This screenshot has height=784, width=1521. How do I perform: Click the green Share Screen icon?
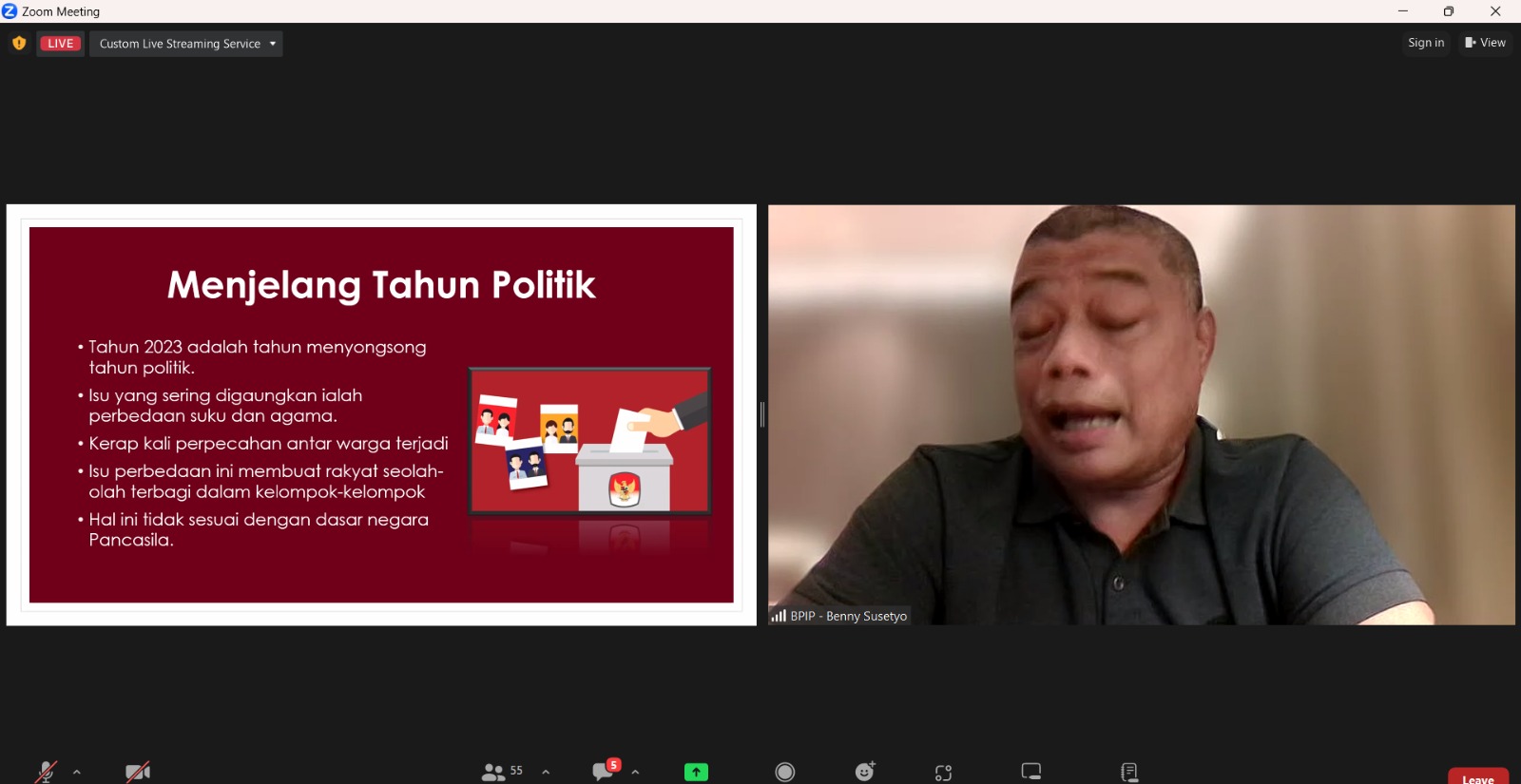pos(696,772)
